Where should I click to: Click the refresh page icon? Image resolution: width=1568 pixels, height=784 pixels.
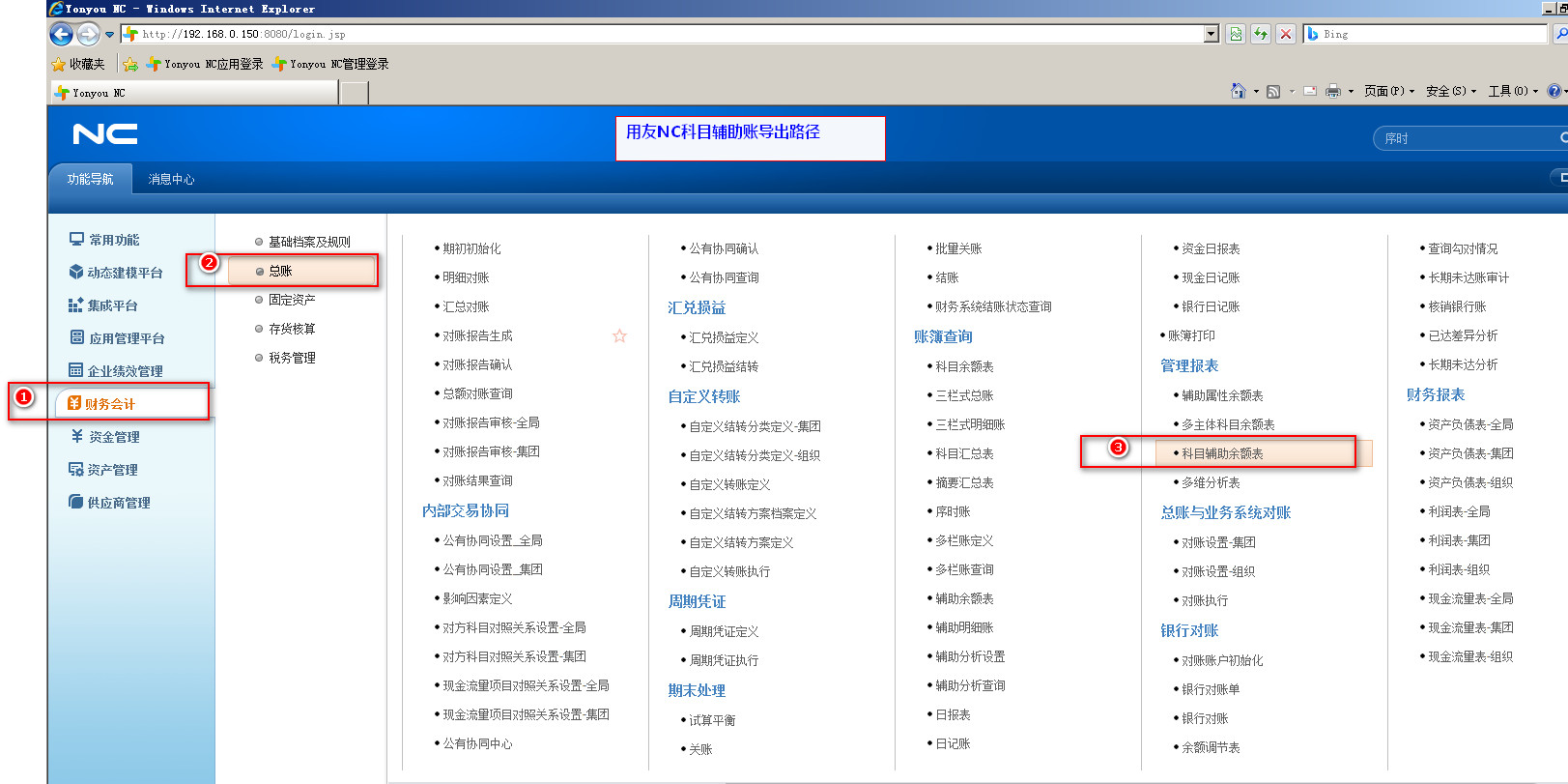(1261, 34)
